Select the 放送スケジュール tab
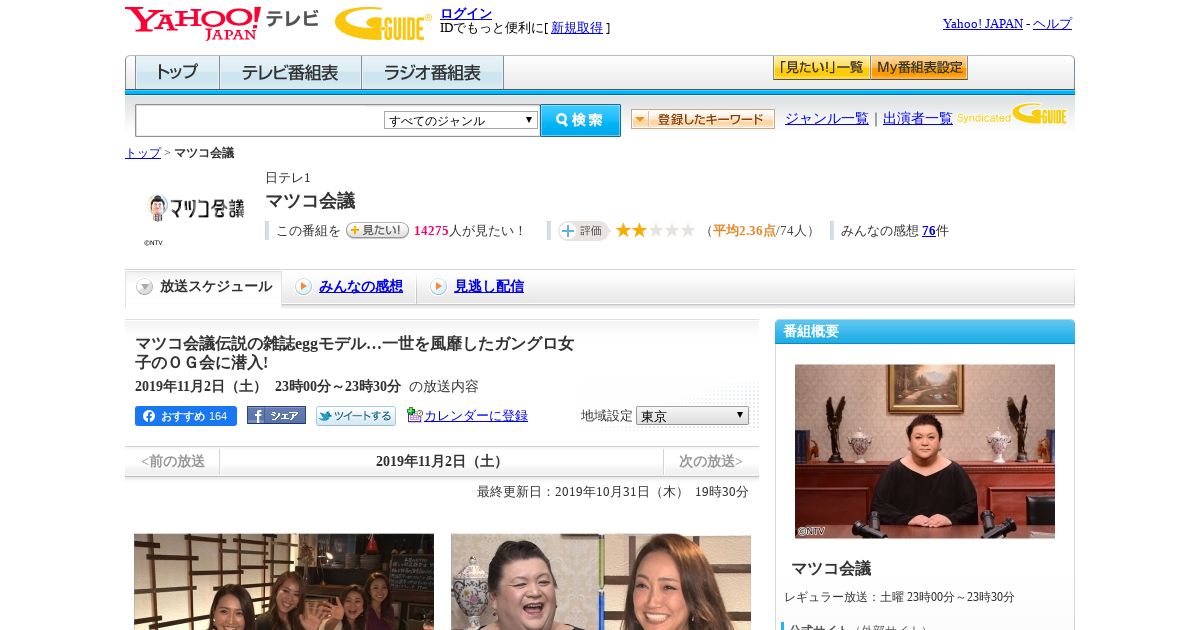1200x630 pixels. [203, 287]
